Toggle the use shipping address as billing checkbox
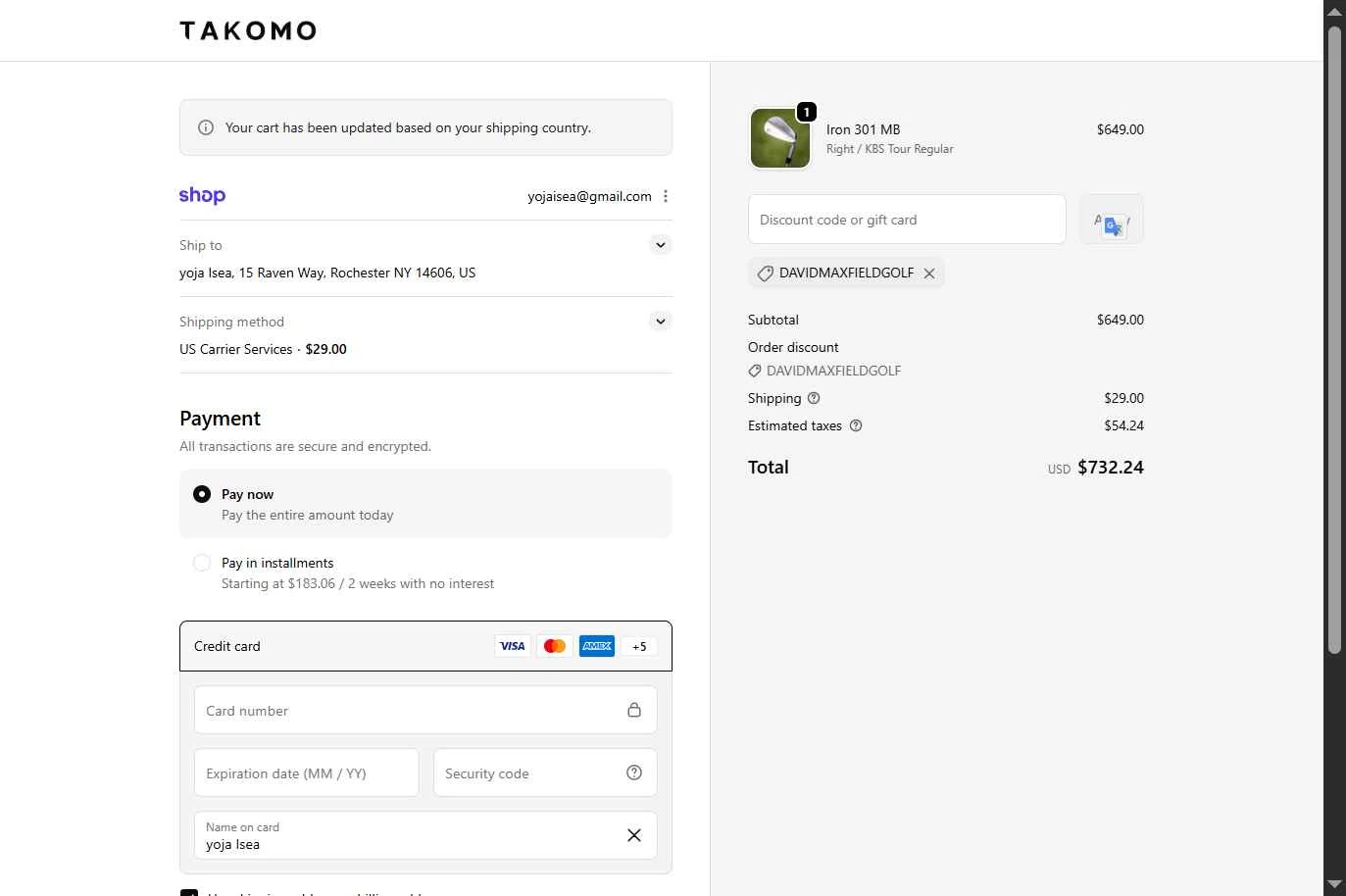 (x=189, y=892)
